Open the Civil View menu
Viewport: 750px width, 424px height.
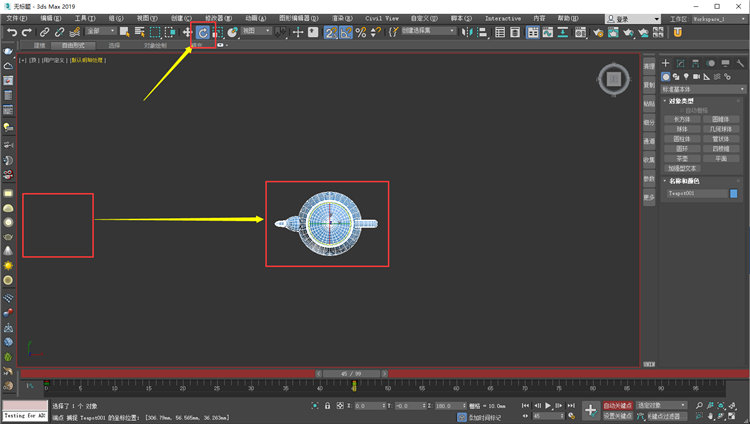(x=382, y=18)
